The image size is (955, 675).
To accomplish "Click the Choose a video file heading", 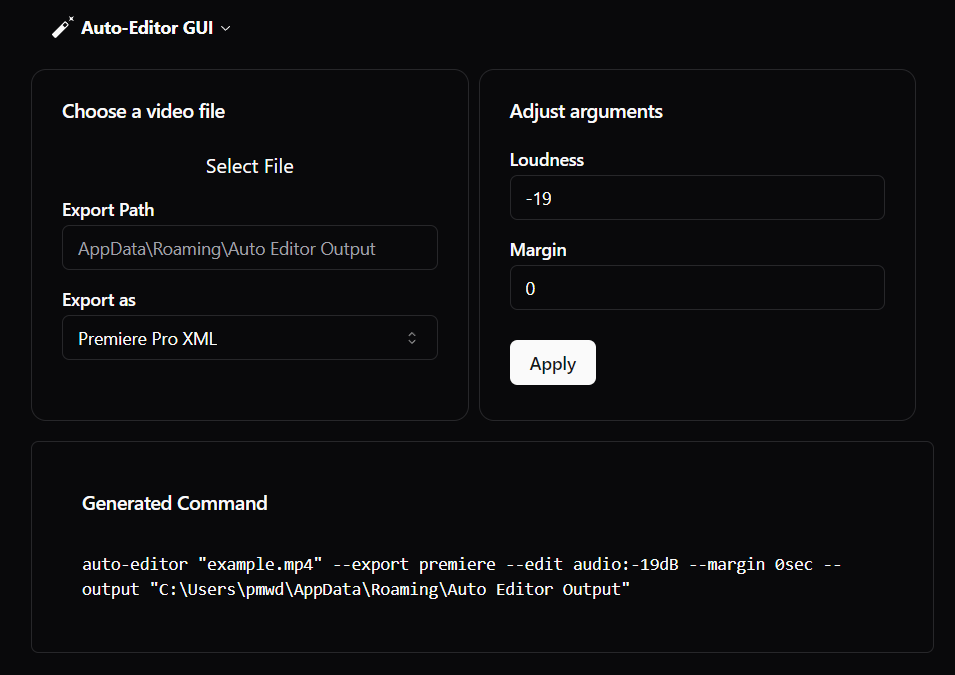I will 144,111.
